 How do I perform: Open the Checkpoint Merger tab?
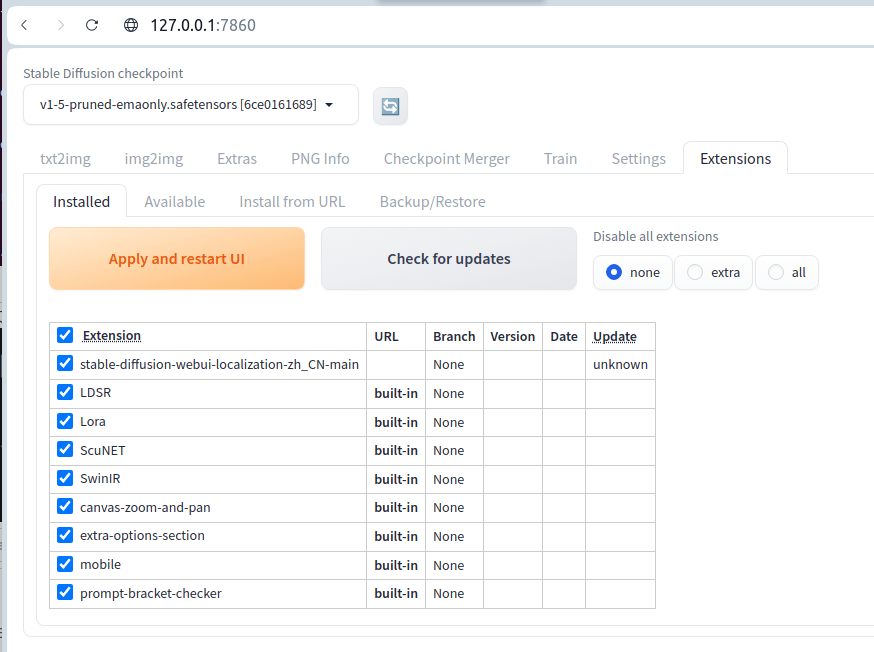click(446, 159)
